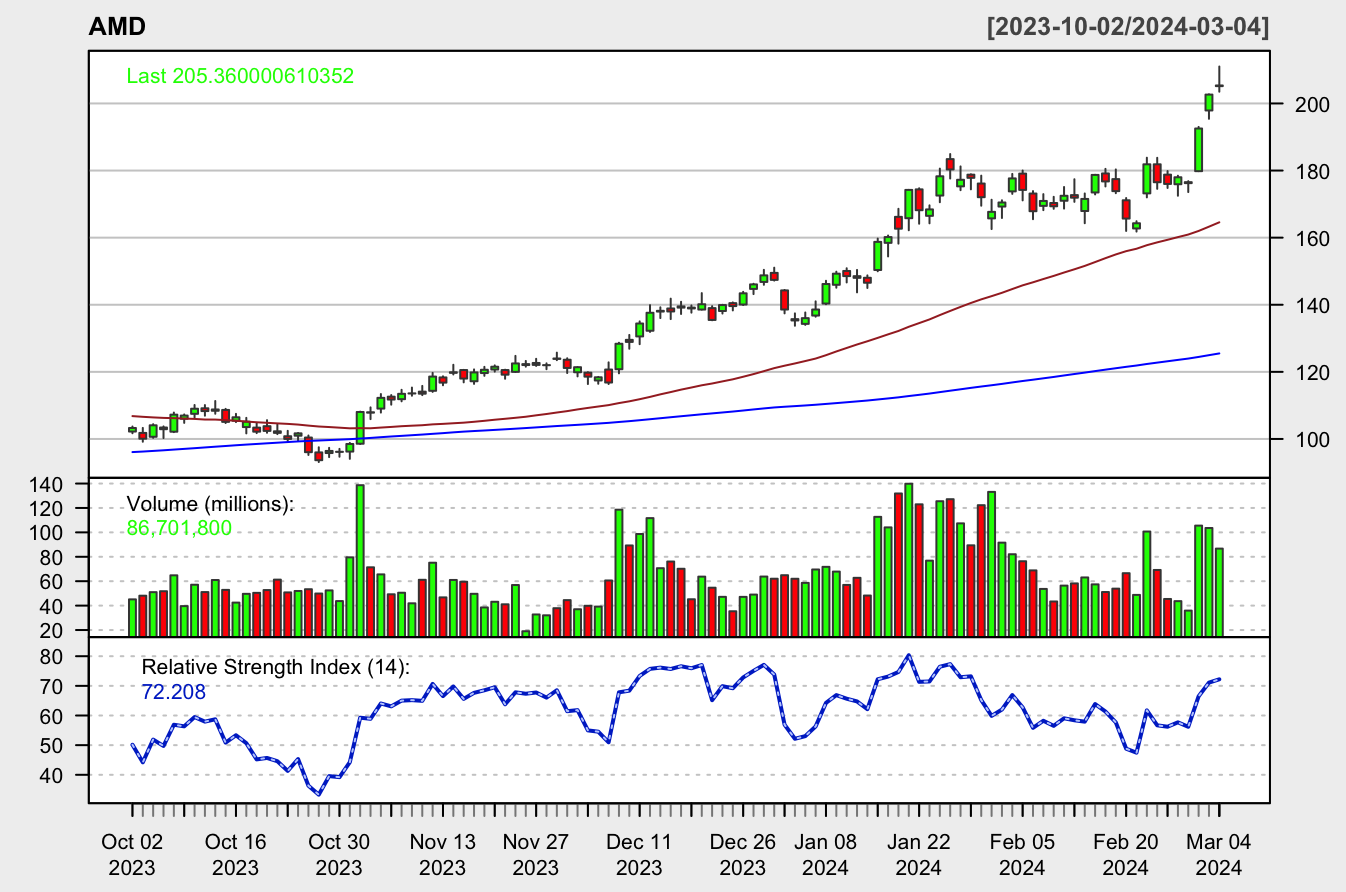Click the Feb 20 2024 date label

[1125, 853]
